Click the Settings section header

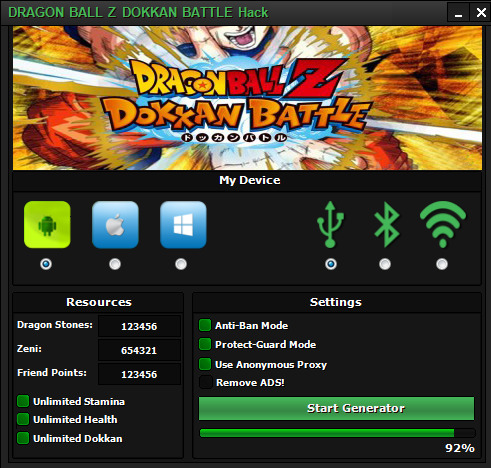click(x=336, y=302)
